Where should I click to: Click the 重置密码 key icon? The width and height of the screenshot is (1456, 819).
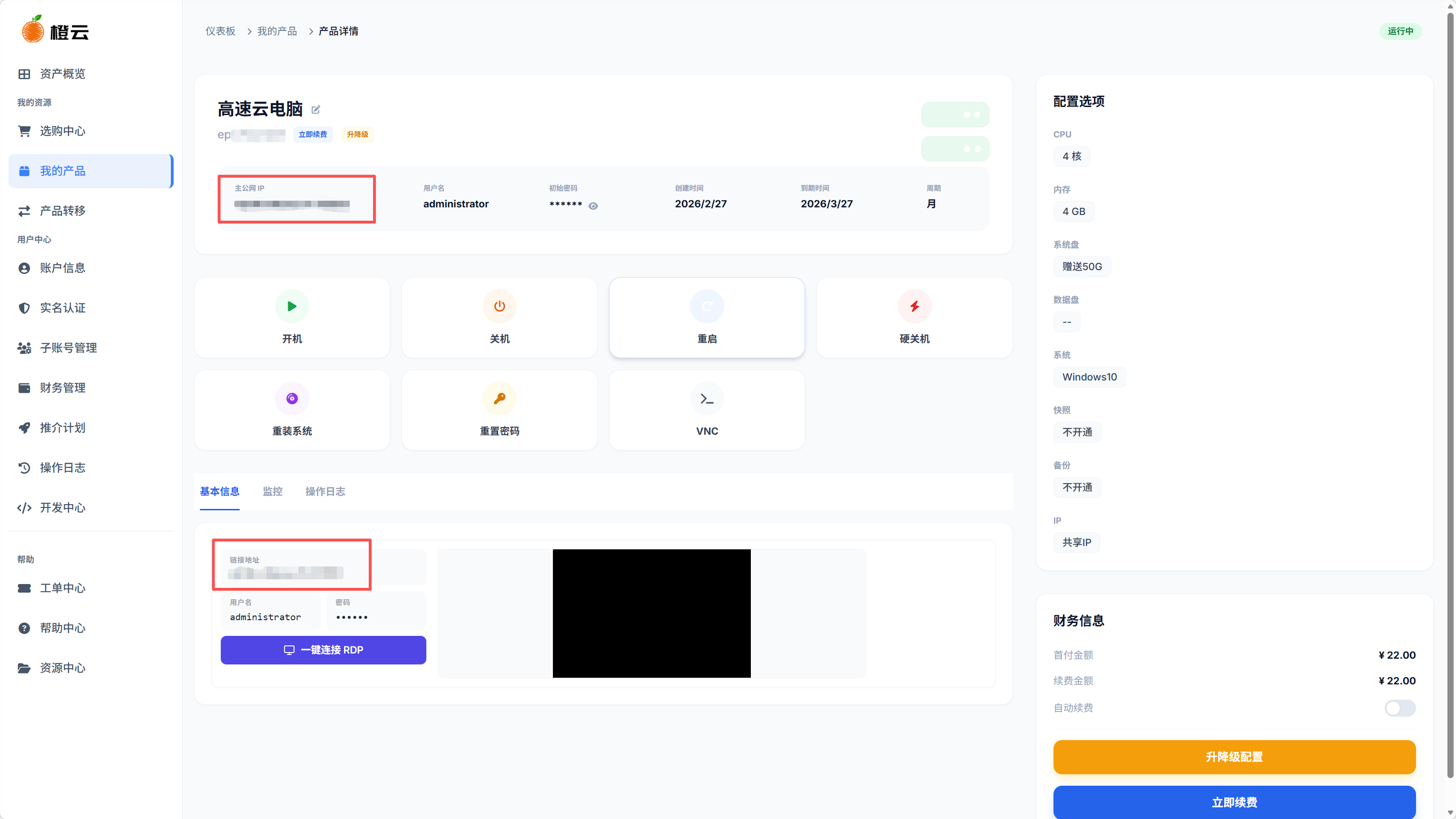(499, 399)
